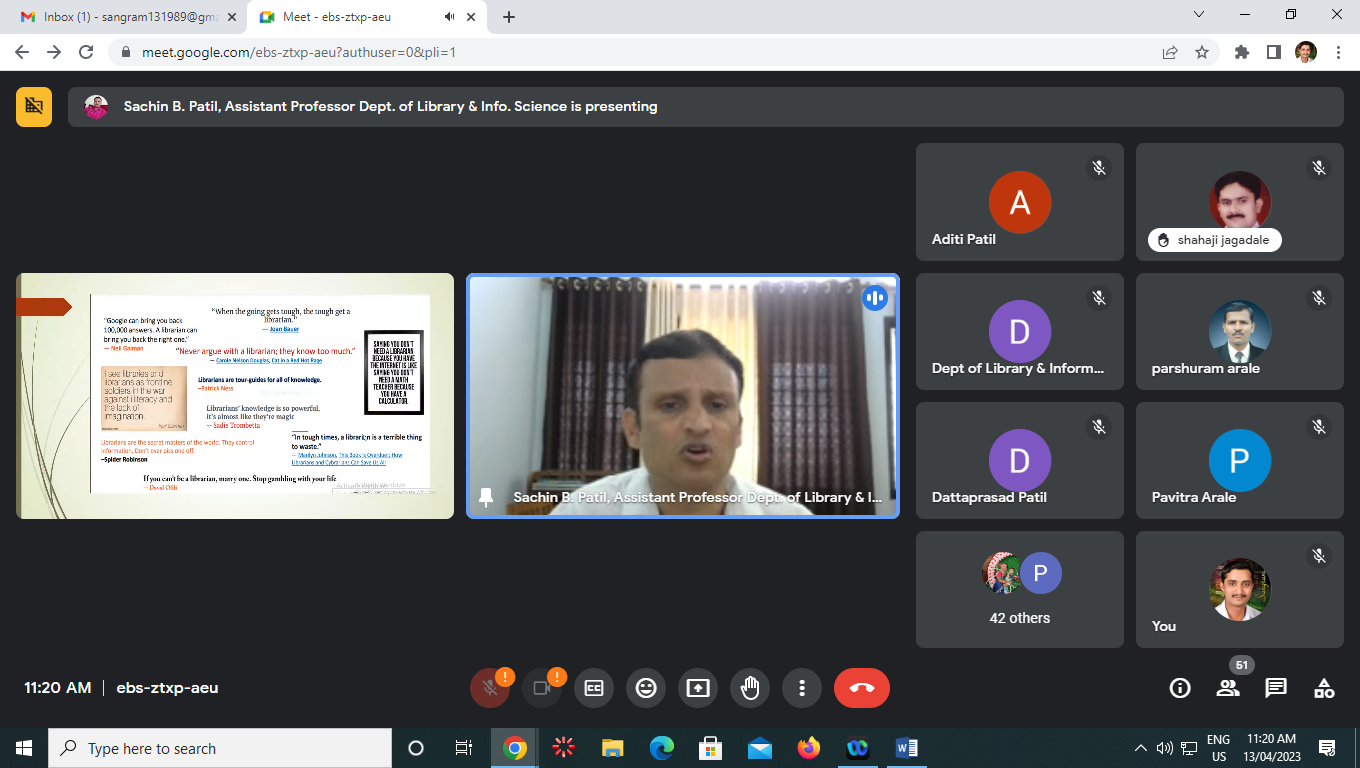Switch to the Gmail Inbox tab
The height and width of the screenshot is (768, 1360).
coord(130,17)
